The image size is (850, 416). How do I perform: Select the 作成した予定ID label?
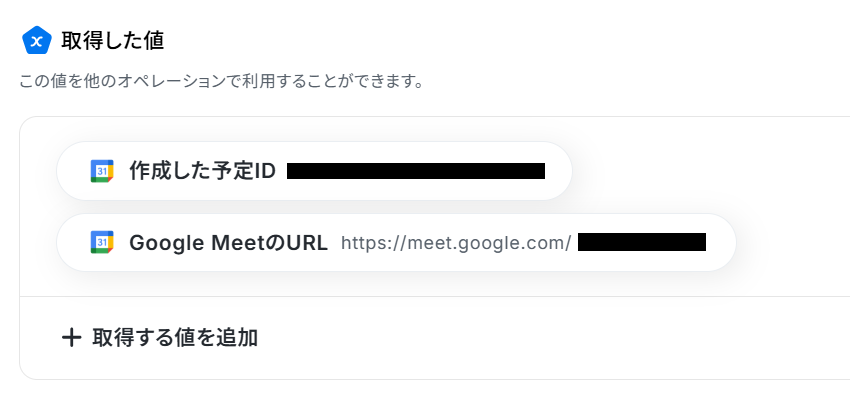(x=202, y=171)
